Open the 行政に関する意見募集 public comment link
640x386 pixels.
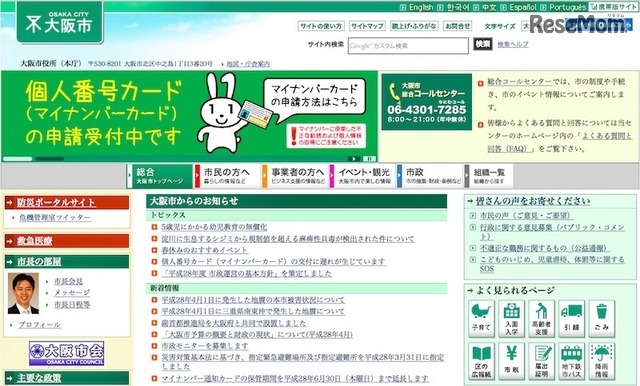(x=552, y=231)
